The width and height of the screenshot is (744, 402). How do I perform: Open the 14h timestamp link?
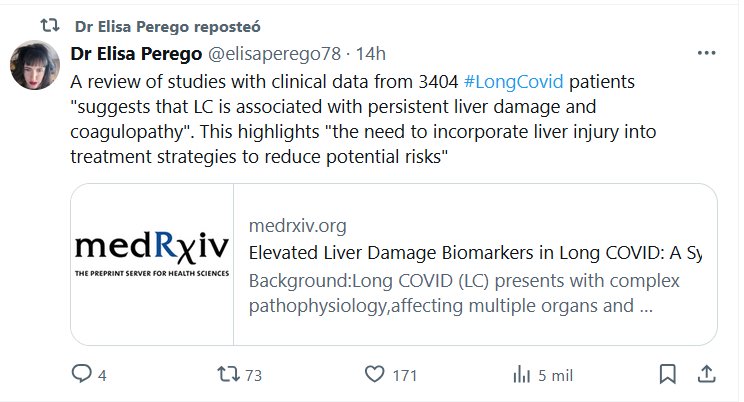coord(372,52)
